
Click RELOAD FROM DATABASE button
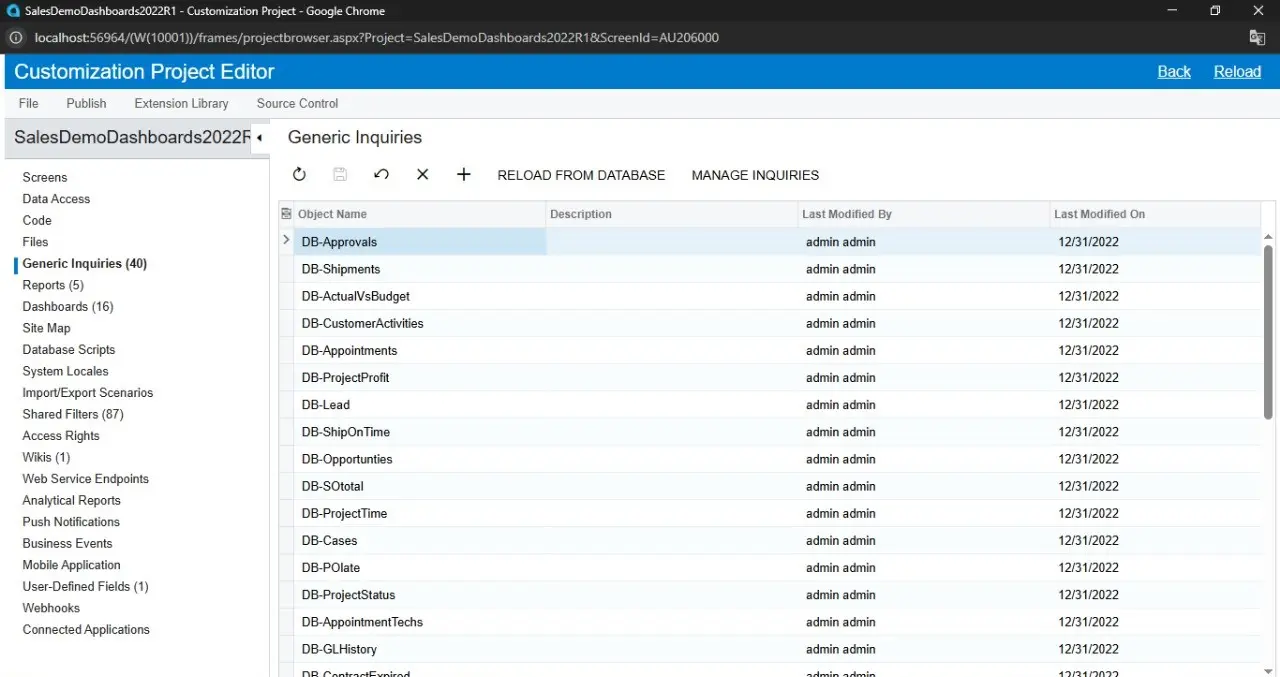pos(581,175)
